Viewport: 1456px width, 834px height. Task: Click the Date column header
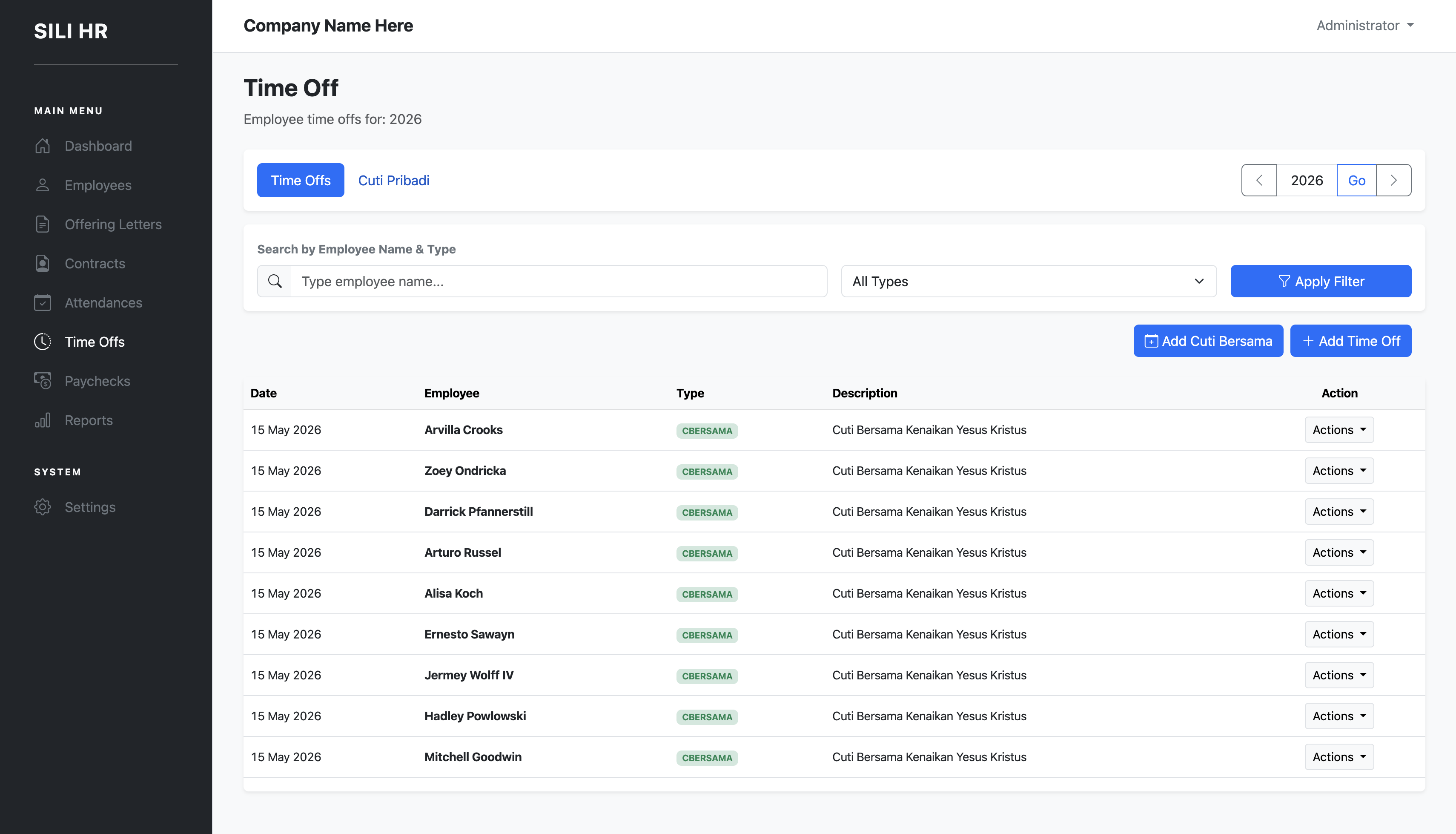pyautogui.click(x=263, y=393)
